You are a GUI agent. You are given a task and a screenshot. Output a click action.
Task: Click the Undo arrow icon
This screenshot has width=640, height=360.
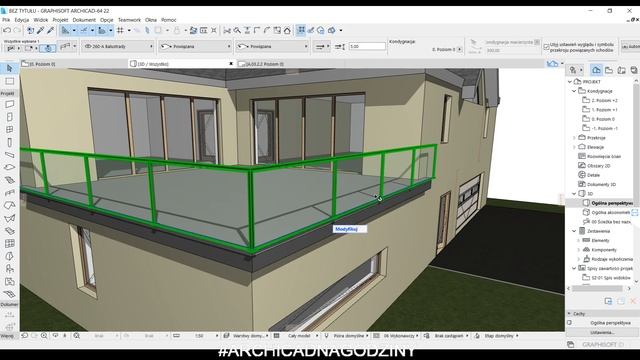tap(7, 30)
